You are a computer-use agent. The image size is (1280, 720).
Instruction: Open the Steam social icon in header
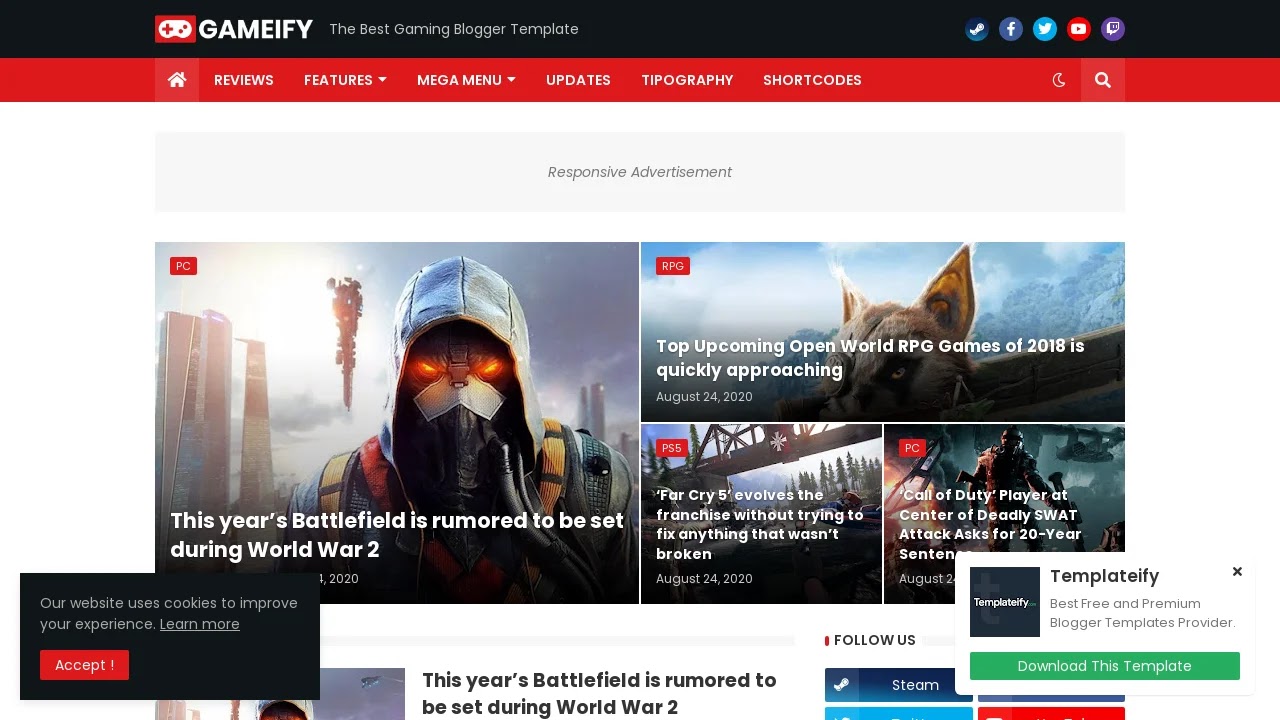click(x=977, y=29)
